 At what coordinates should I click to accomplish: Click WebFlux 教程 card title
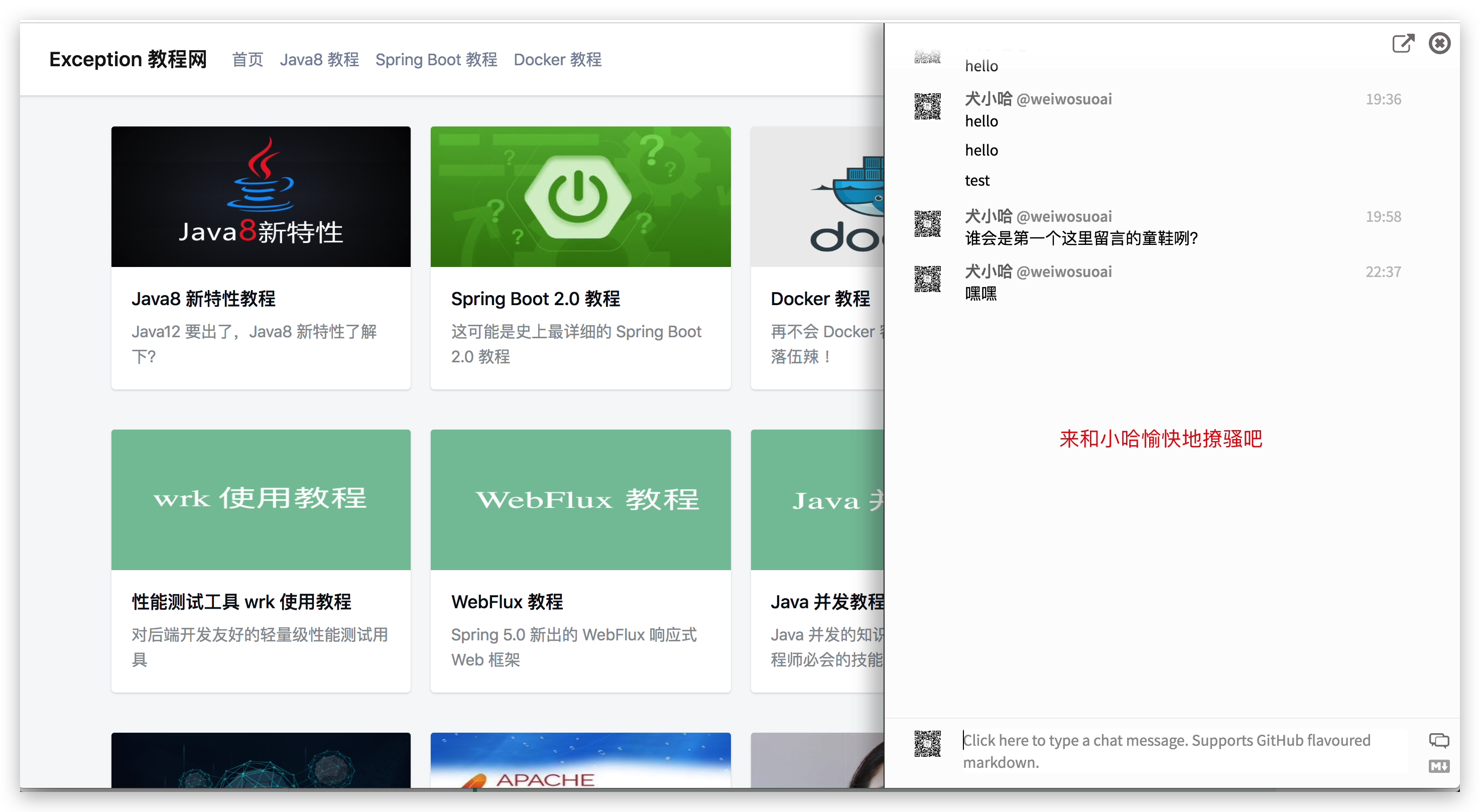507,602
